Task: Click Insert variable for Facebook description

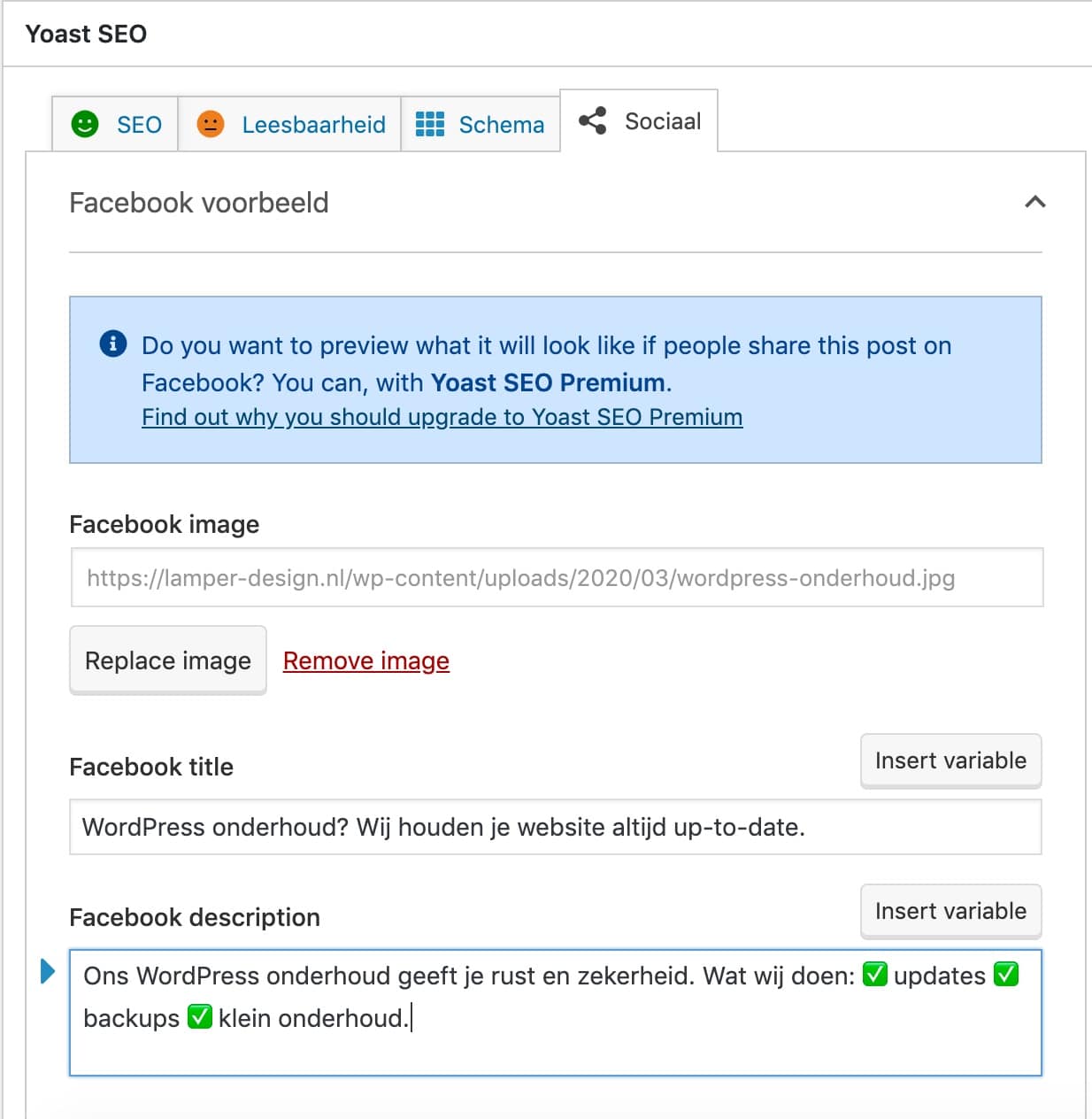Action: (x=951, y=911)
